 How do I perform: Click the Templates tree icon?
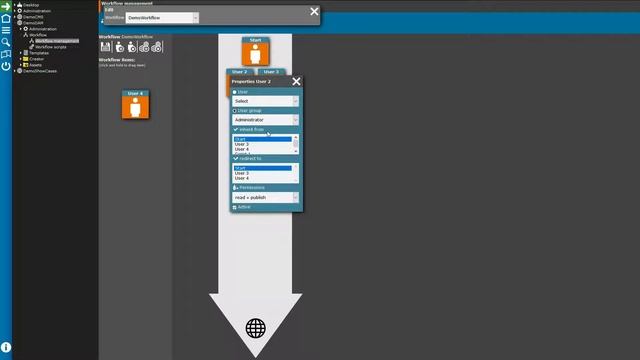point(26,53)
